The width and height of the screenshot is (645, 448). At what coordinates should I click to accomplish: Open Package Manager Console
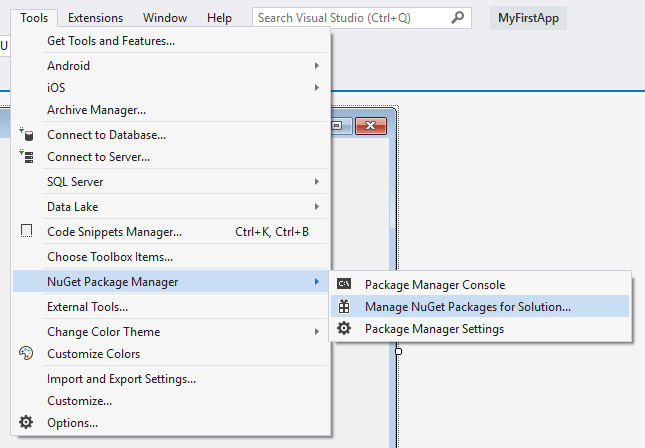coord(480,284)
